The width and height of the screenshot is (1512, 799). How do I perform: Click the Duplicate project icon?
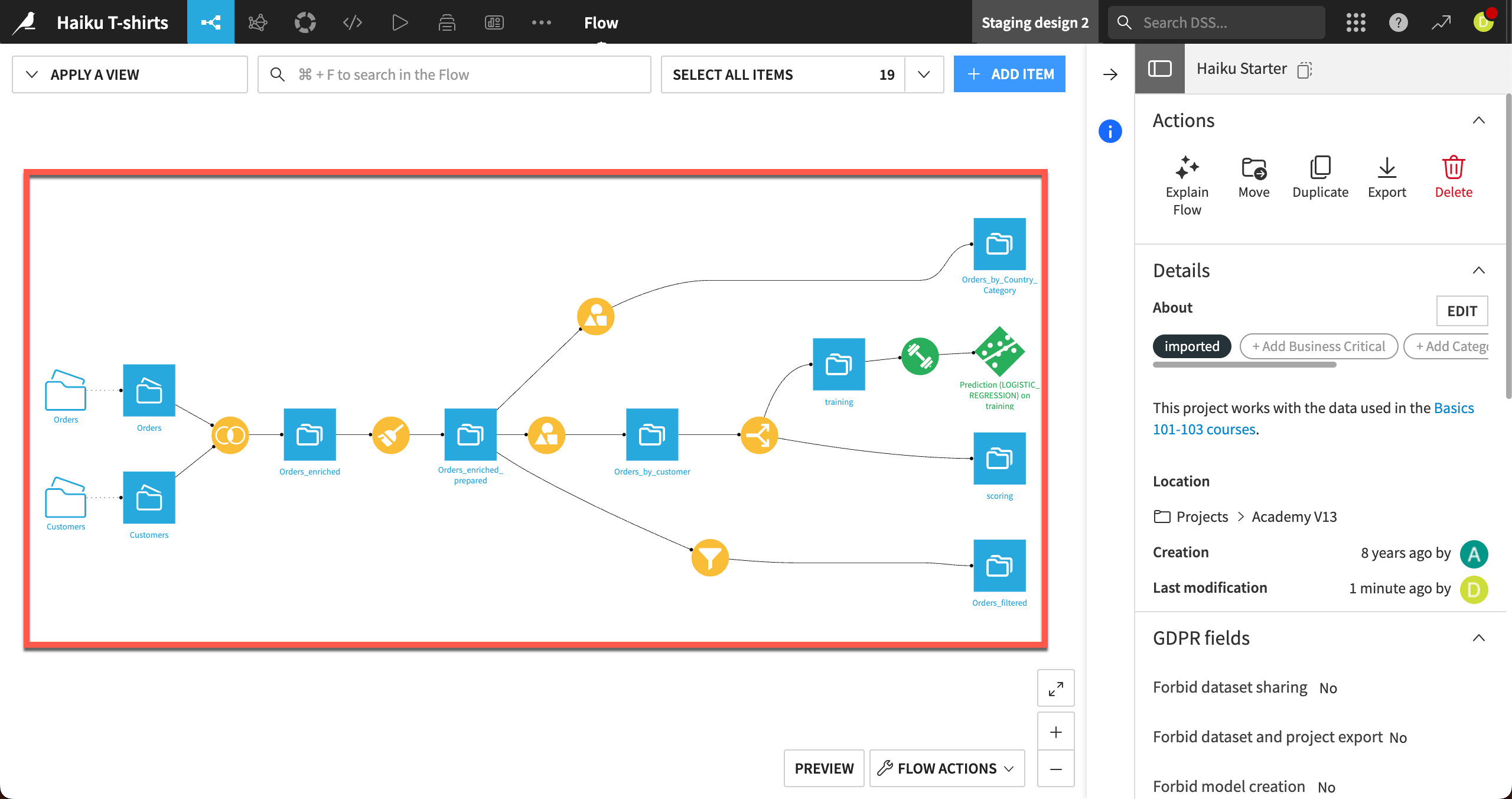tap(1321, 170)
